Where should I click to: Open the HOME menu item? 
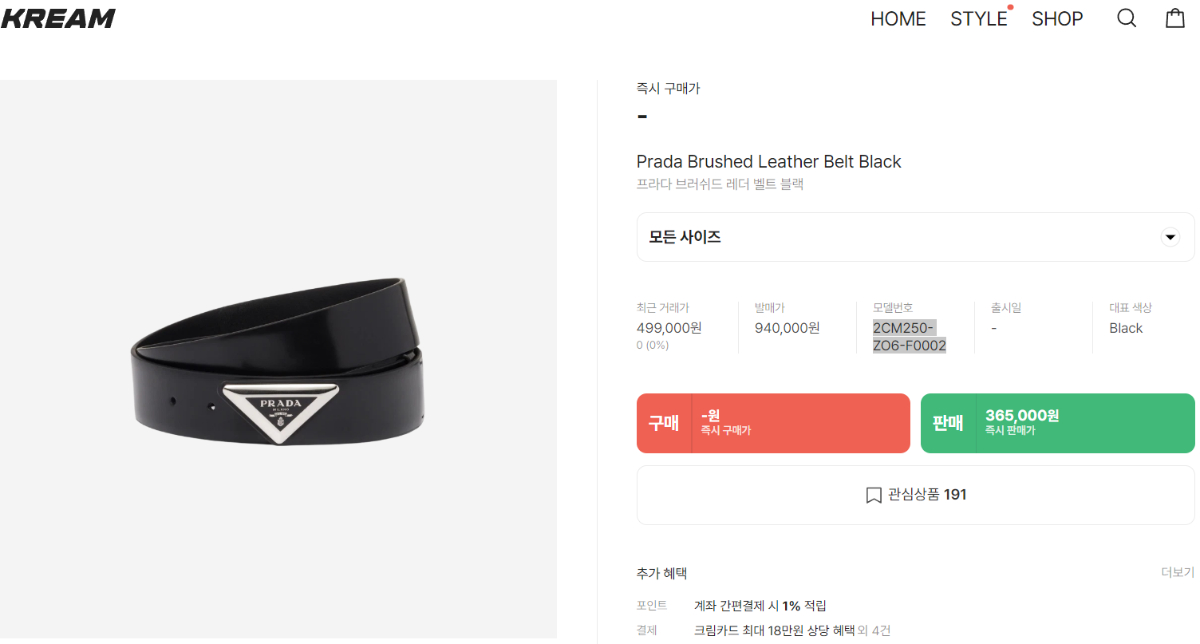[x=898, y=19]
